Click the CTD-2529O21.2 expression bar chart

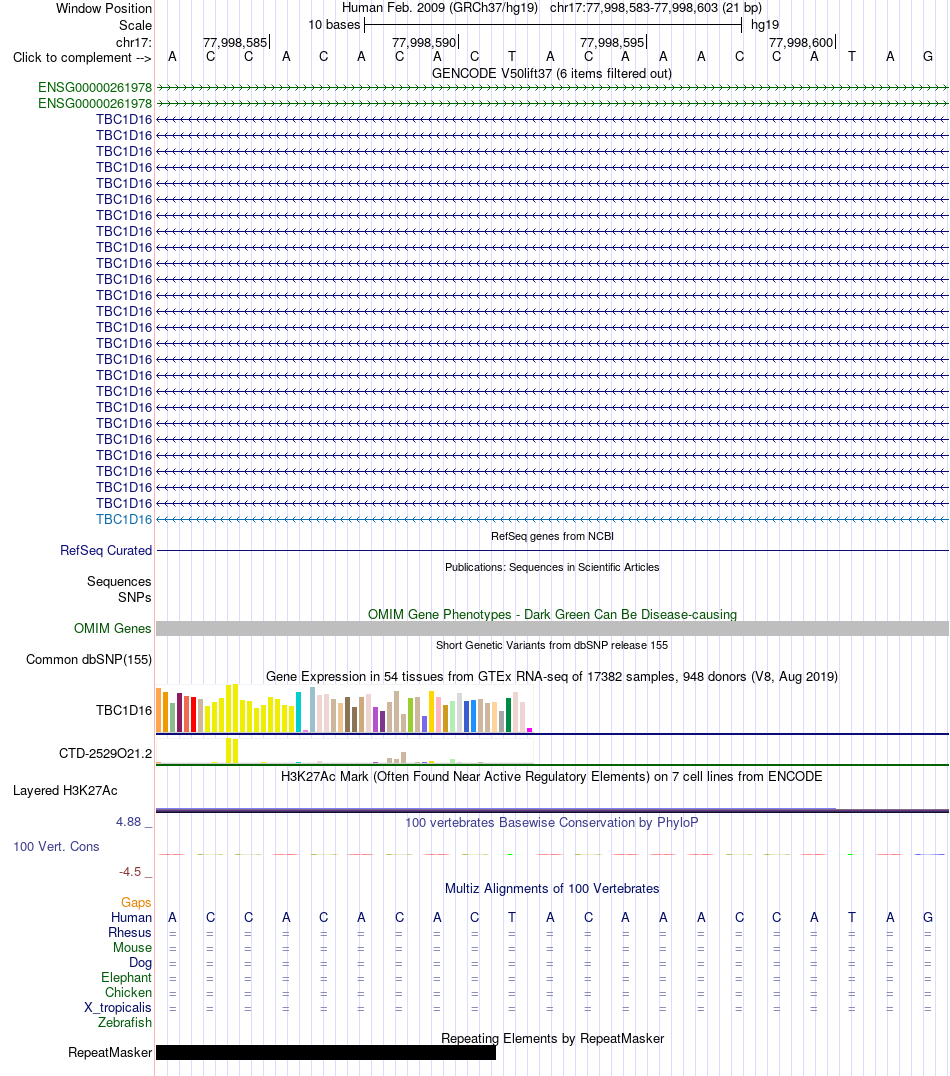(x=345, y=751)
